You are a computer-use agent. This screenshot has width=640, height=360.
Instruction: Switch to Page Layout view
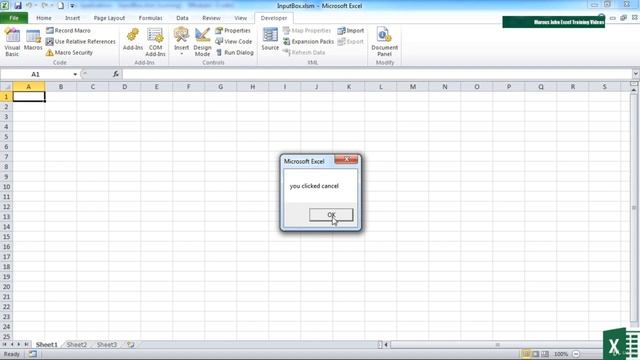pos(535,354)
